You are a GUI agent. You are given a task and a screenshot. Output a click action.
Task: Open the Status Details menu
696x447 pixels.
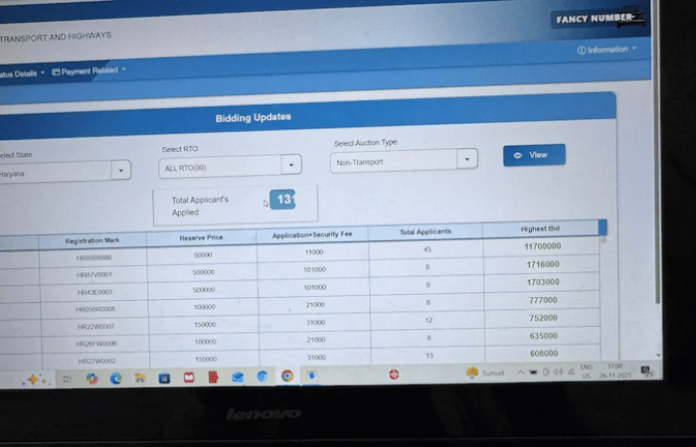pyautogui.click(x=20, y=73)
